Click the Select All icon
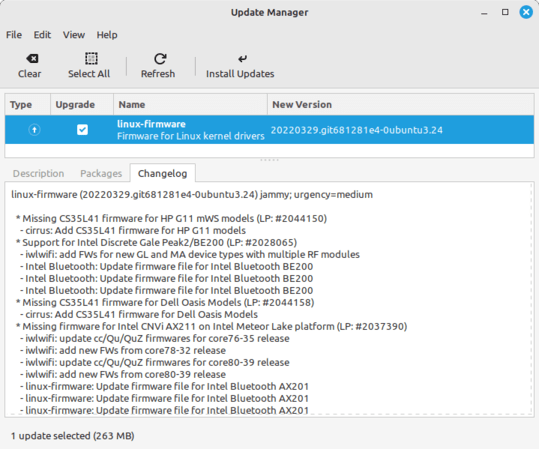Image resolution: width=539 pixels, height=449 pixels. [x=91, y=59]
